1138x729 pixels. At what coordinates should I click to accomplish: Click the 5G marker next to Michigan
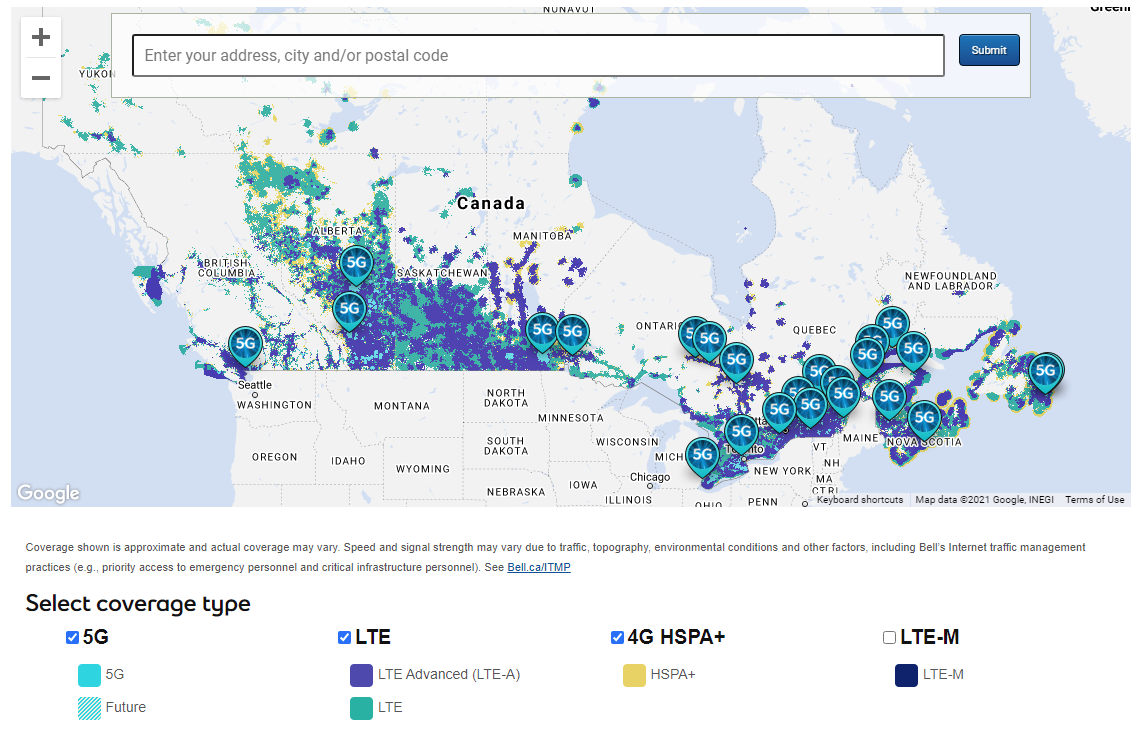(702, 455)
